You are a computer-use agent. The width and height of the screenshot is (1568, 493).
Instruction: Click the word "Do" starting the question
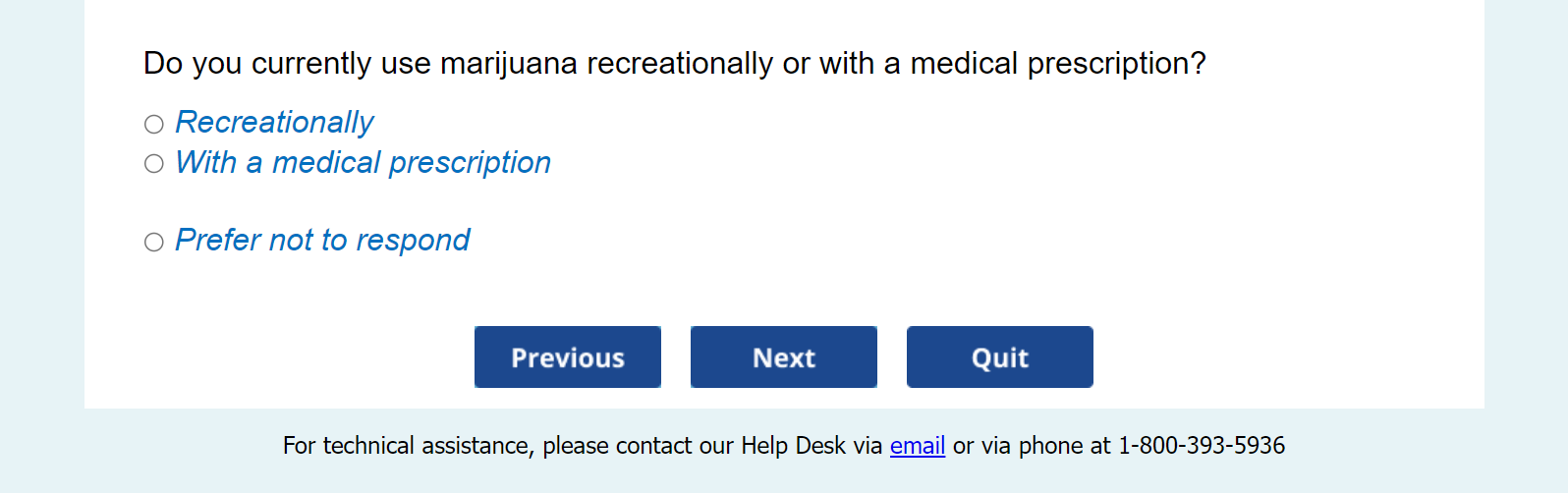tap(163, 63)
